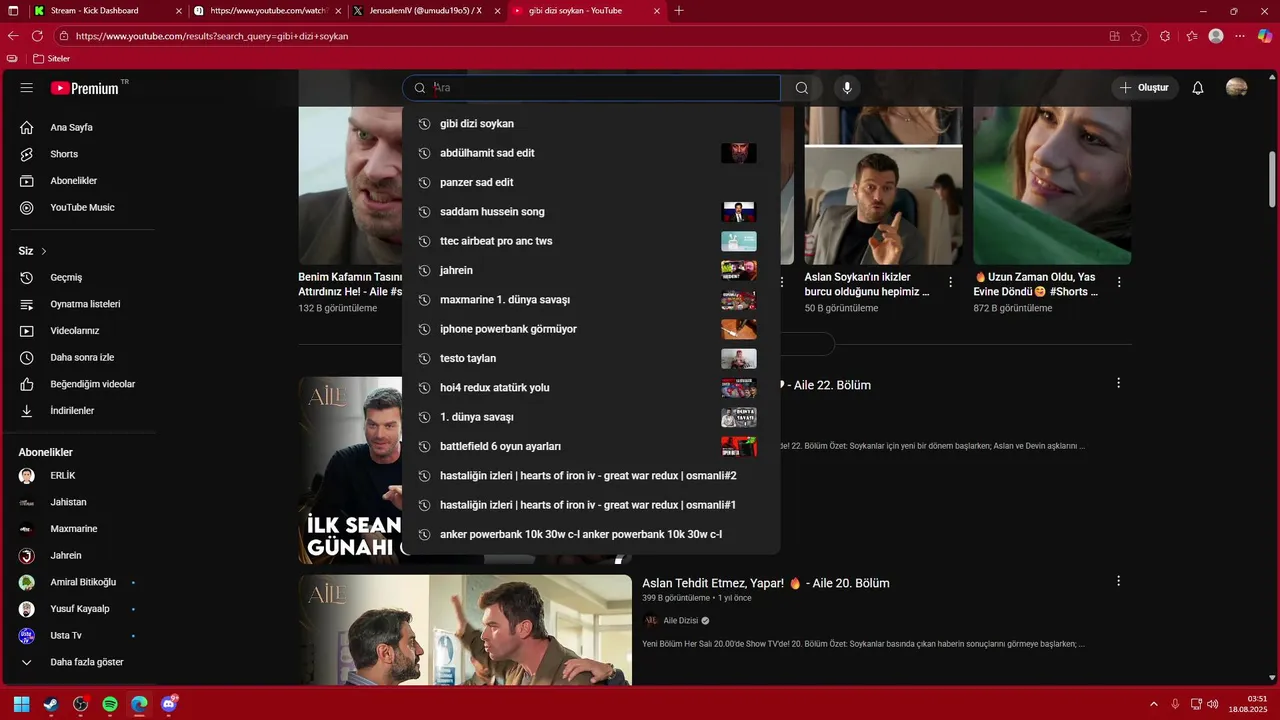This screenshot has width=1280, height=720.
Task: Click the Oluştur create button
Action: pos(1145,88)
